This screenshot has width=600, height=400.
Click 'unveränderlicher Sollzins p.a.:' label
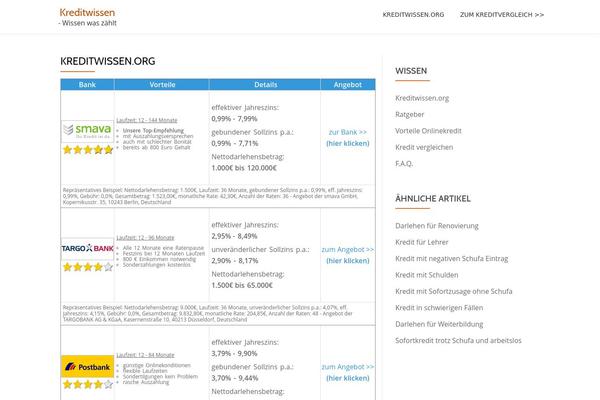(260, 250)
